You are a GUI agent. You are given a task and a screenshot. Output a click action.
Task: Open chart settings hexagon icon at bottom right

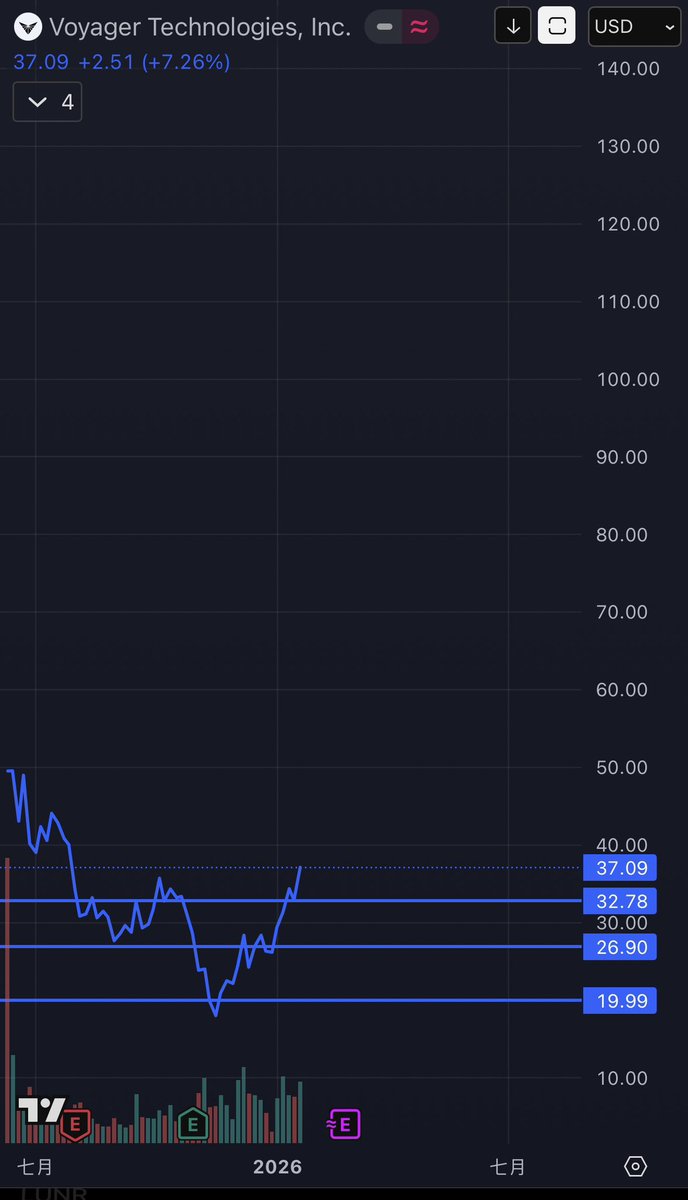[x=635, y=1166]
